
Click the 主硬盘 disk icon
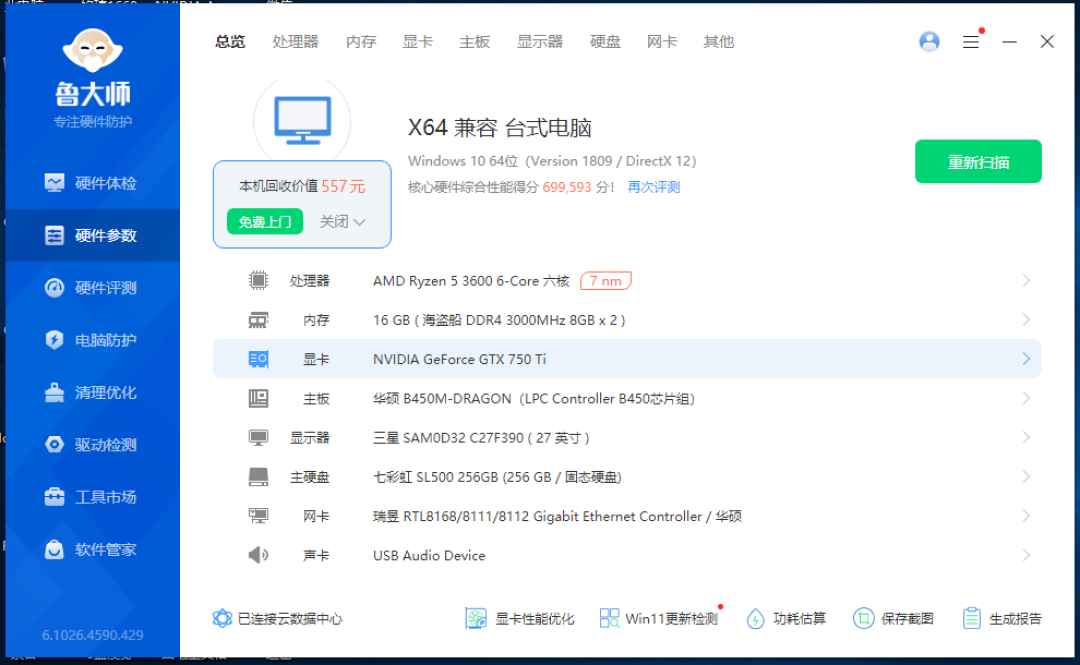pos(258,477)
